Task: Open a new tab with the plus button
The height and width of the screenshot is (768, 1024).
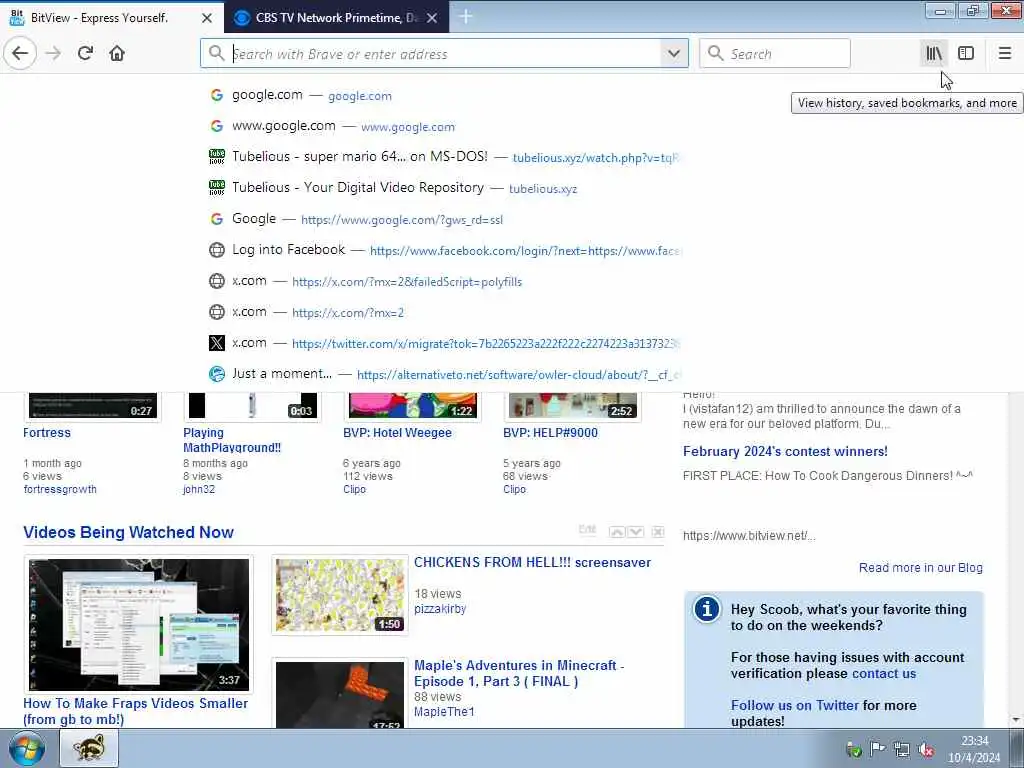Action: (x=466, y=16)
